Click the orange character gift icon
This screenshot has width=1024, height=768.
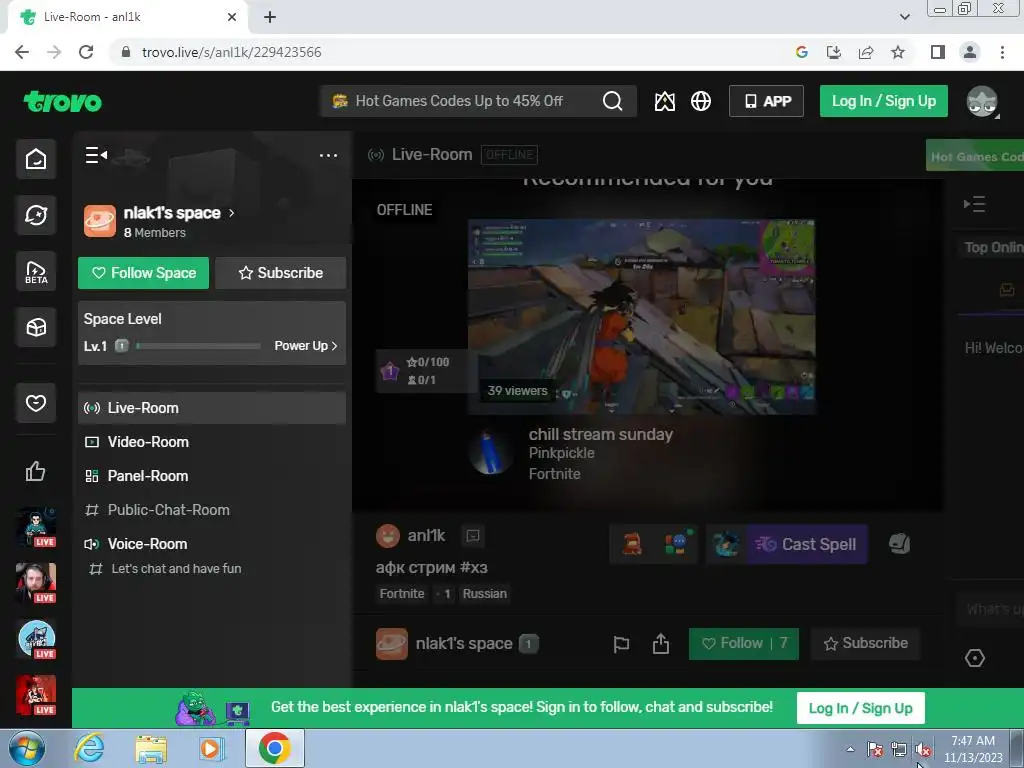pyautogui.click(x=631, y=544)
